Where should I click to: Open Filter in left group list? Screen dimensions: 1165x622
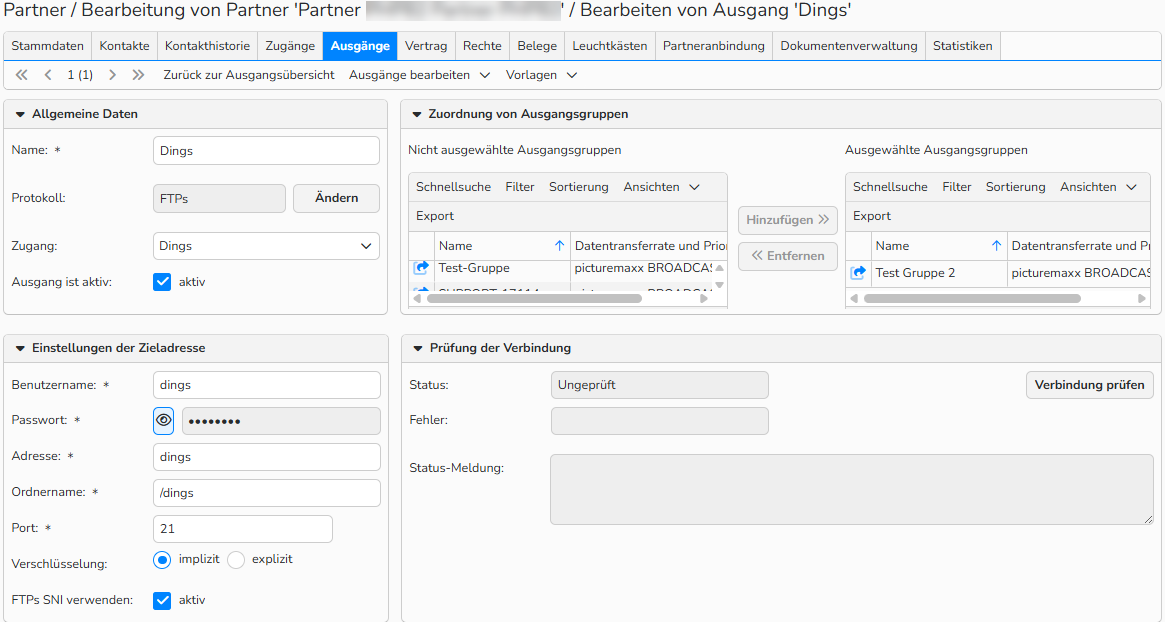click(519, 187)
